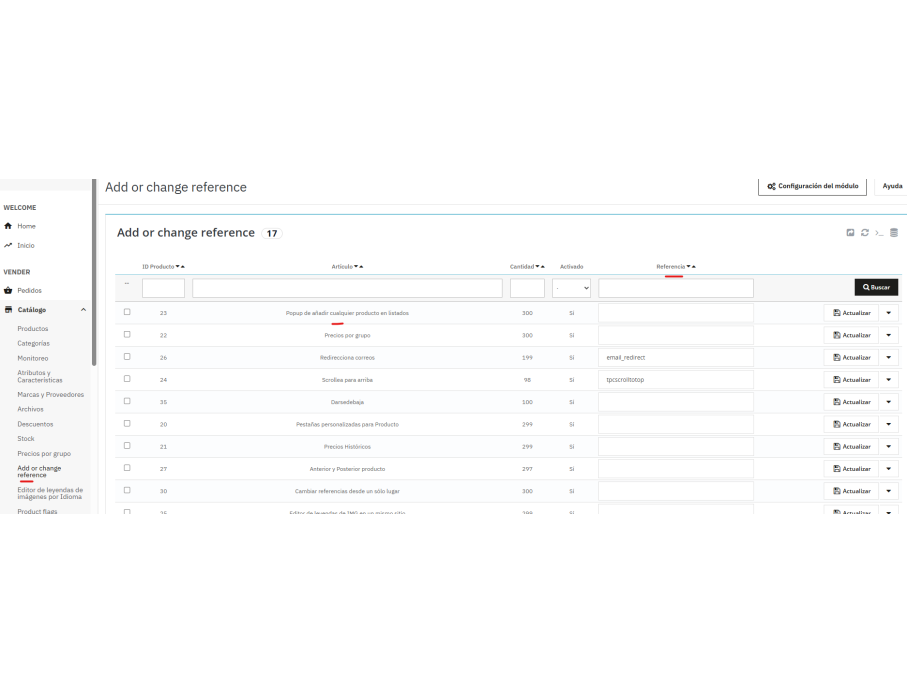Sort Cantidad column descending arrow

coord(537,267)
